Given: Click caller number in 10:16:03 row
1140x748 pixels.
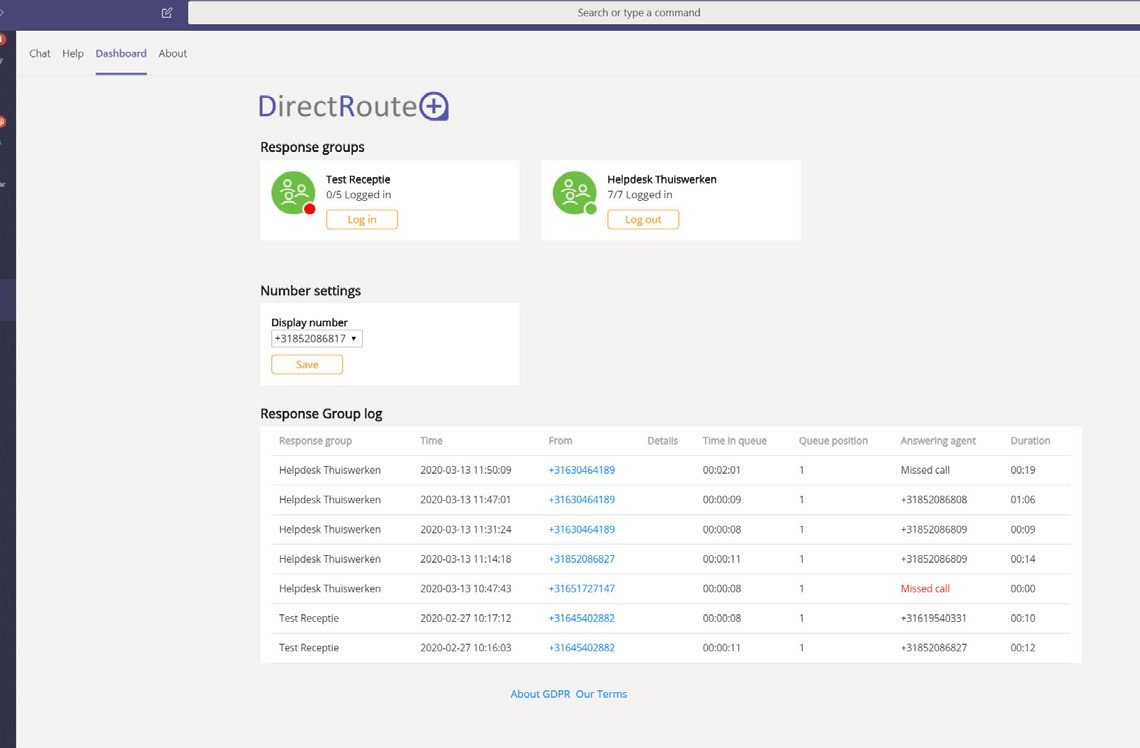Looking at the screenshot, I should click(582, 648).
